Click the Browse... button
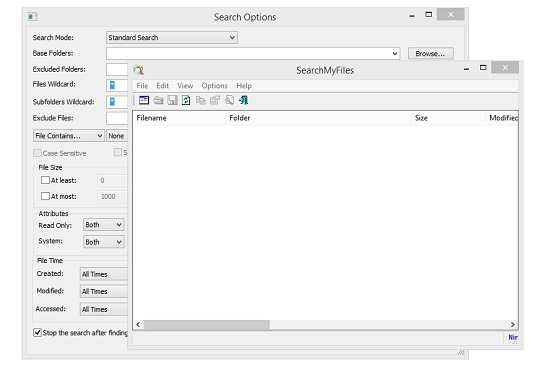Viewport: 550px width, 381px height. [x=431, y=54]
